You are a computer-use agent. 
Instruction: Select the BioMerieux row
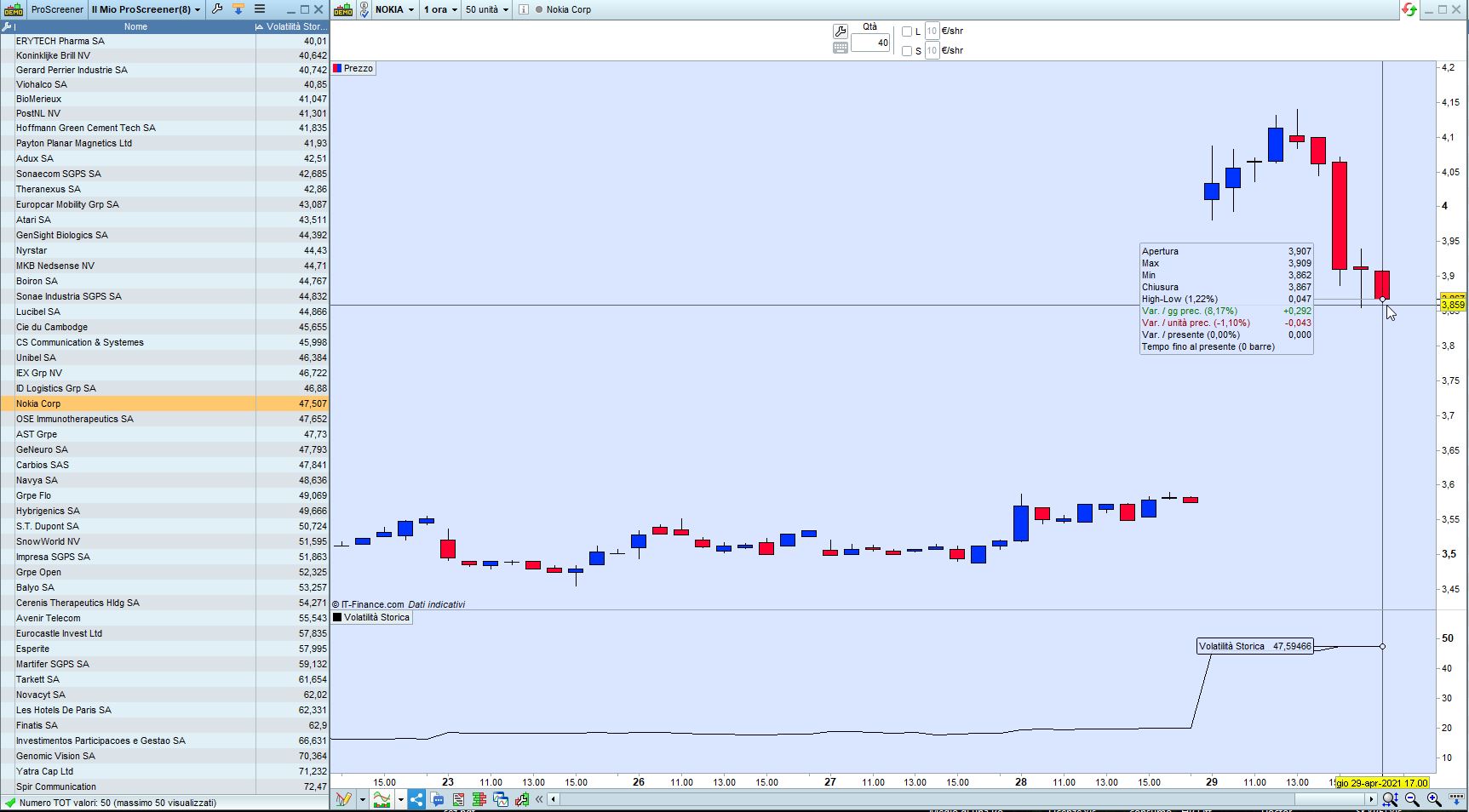click(164, 99)
